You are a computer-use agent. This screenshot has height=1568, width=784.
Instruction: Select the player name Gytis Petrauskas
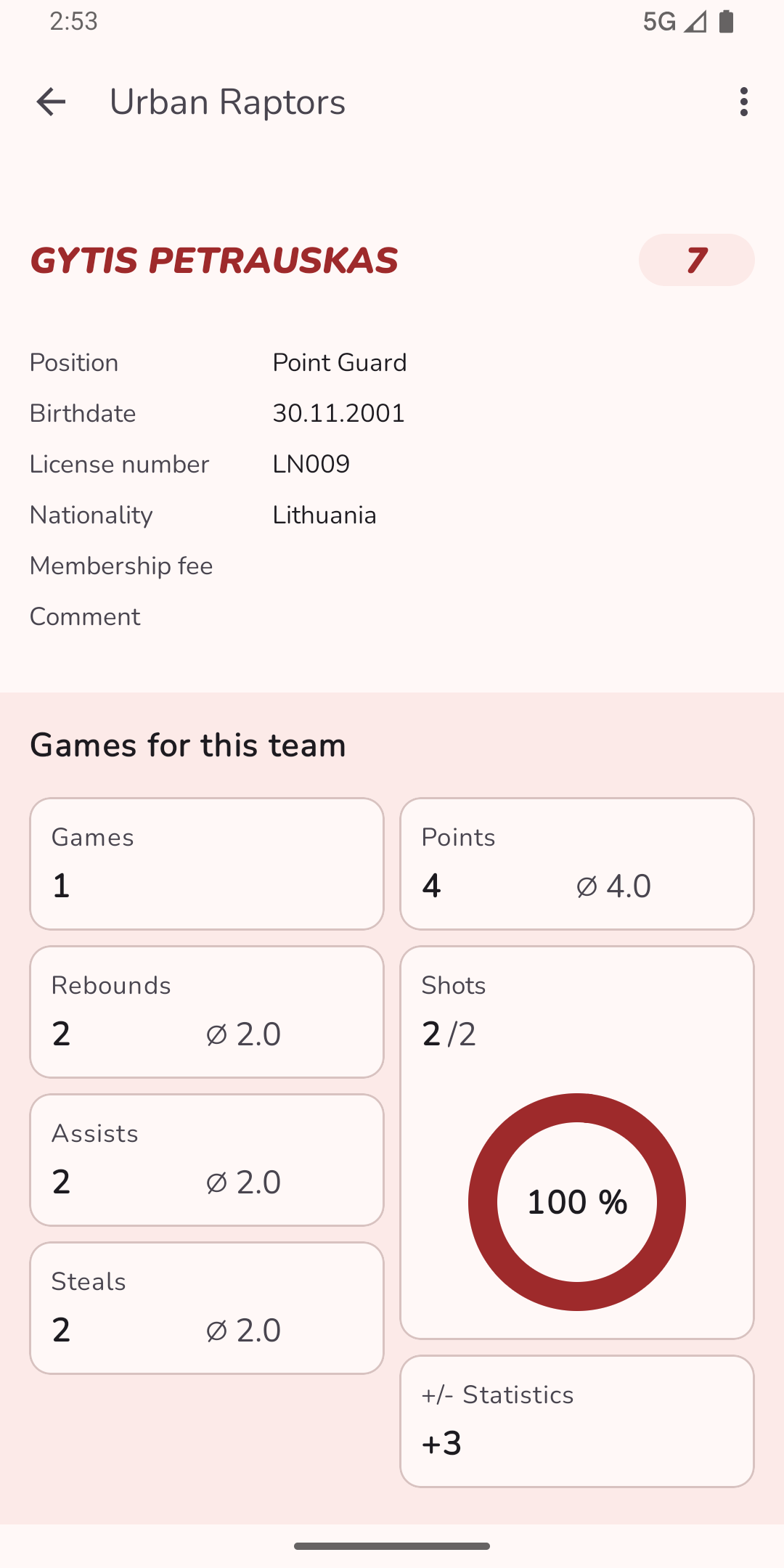[214, 261]
